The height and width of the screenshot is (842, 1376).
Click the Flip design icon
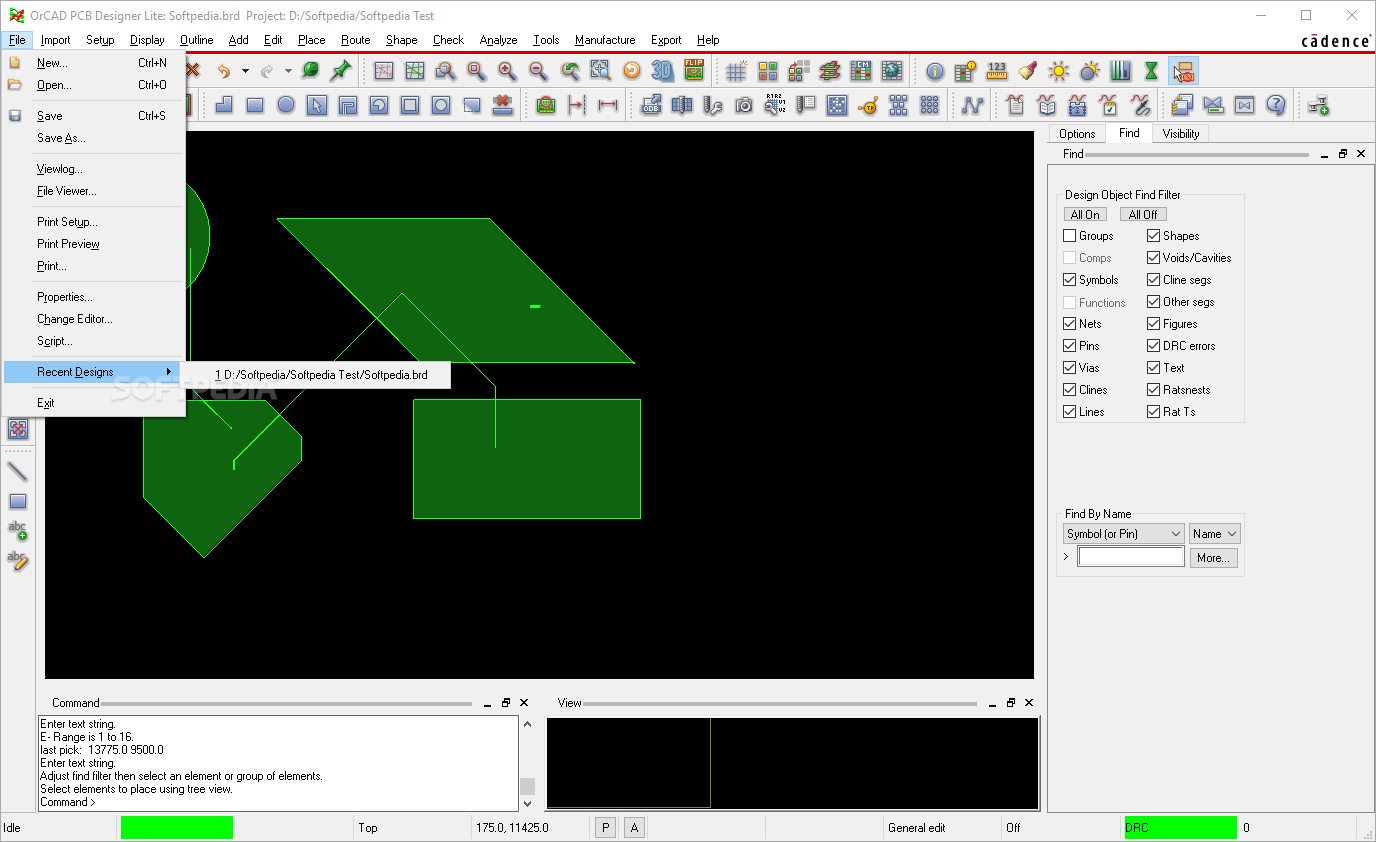pyautogui.click(x=694, y=71)
